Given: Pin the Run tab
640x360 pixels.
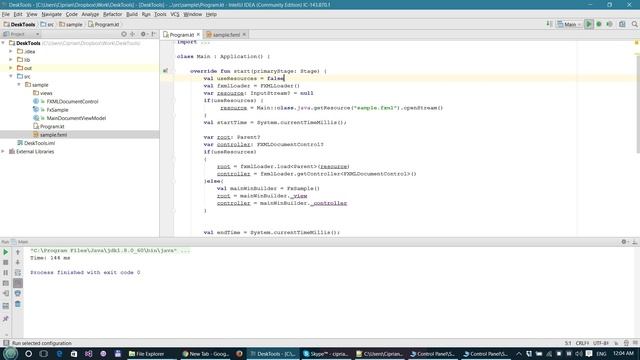Looking at the screenshot, I should 6,318.
